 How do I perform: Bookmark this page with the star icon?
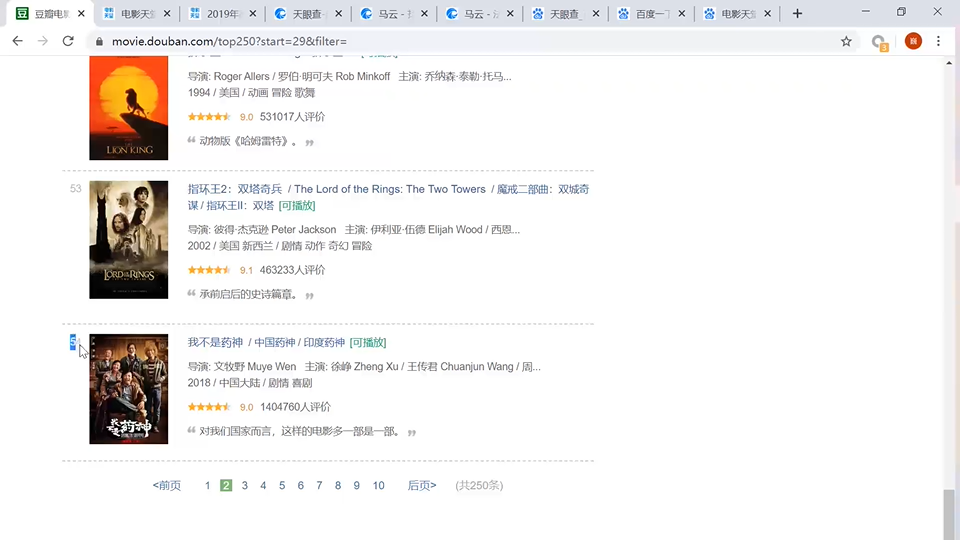pos(846,41)
